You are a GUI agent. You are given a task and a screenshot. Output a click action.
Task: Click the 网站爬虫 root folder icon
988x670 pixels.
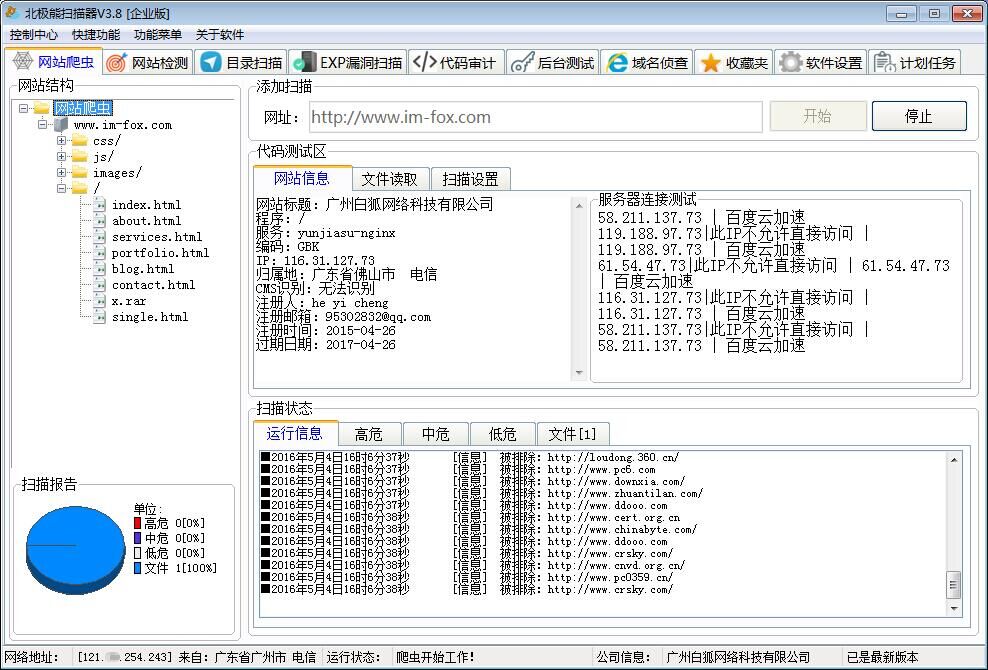tap(42, 108)
